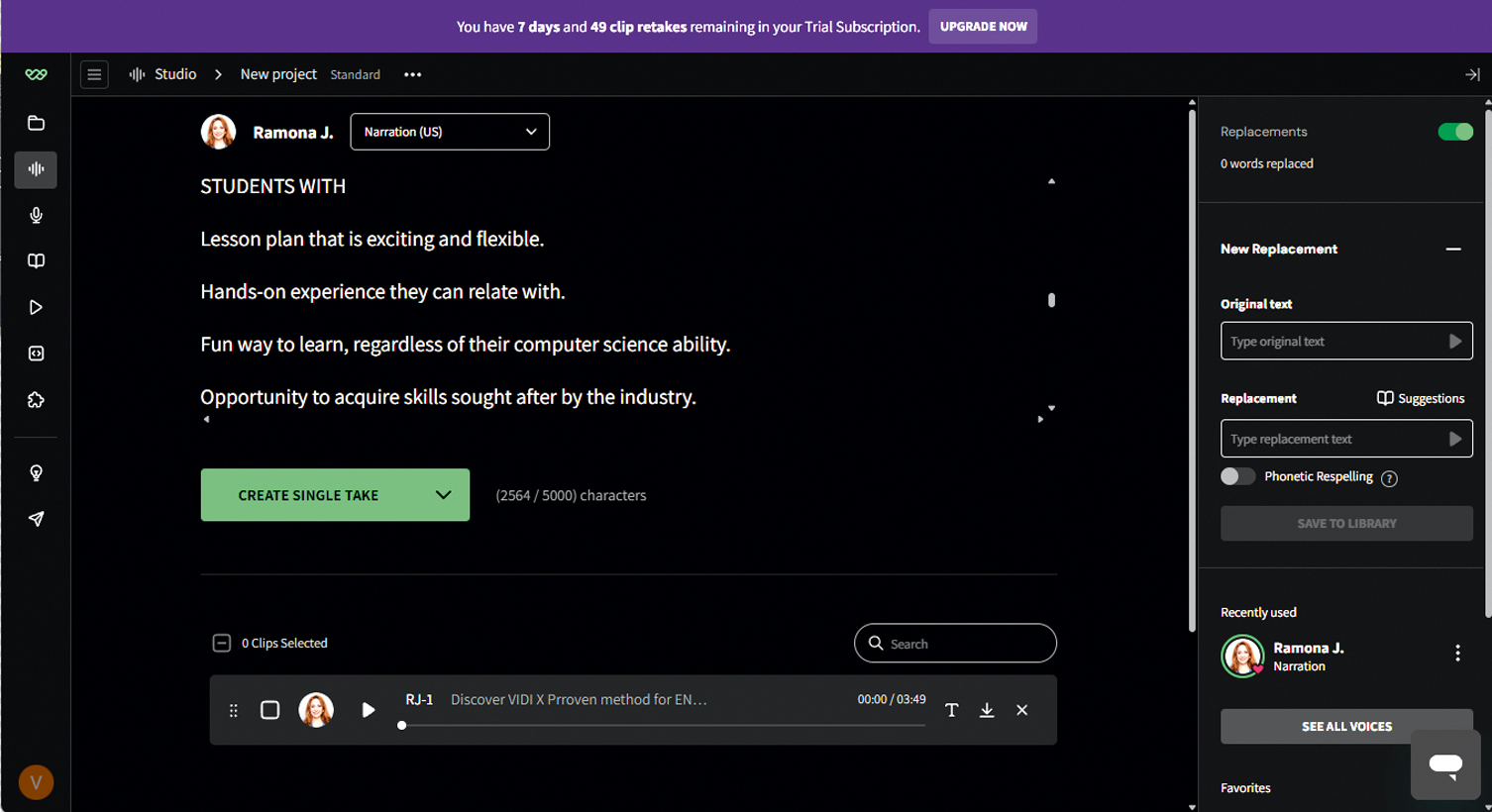This screenshot has width=1492, height=812.
Task: Open the chat support bubble
Action: pos(1445,763)
